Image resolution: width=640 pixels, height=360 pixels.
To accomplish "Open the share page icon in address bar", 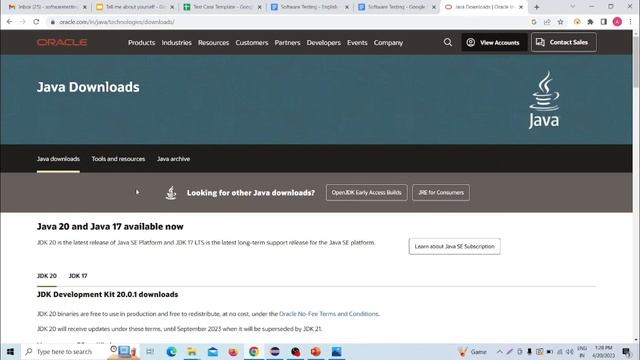I will (547, 22).
